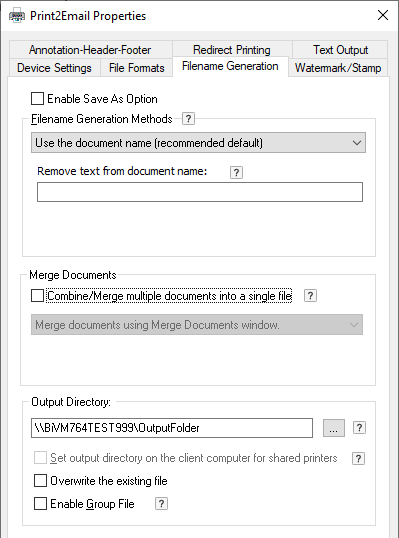The image size is (399, 538).
Task: Open the File Formats tab
Action: pyautogui.click(x=137, y=68)
